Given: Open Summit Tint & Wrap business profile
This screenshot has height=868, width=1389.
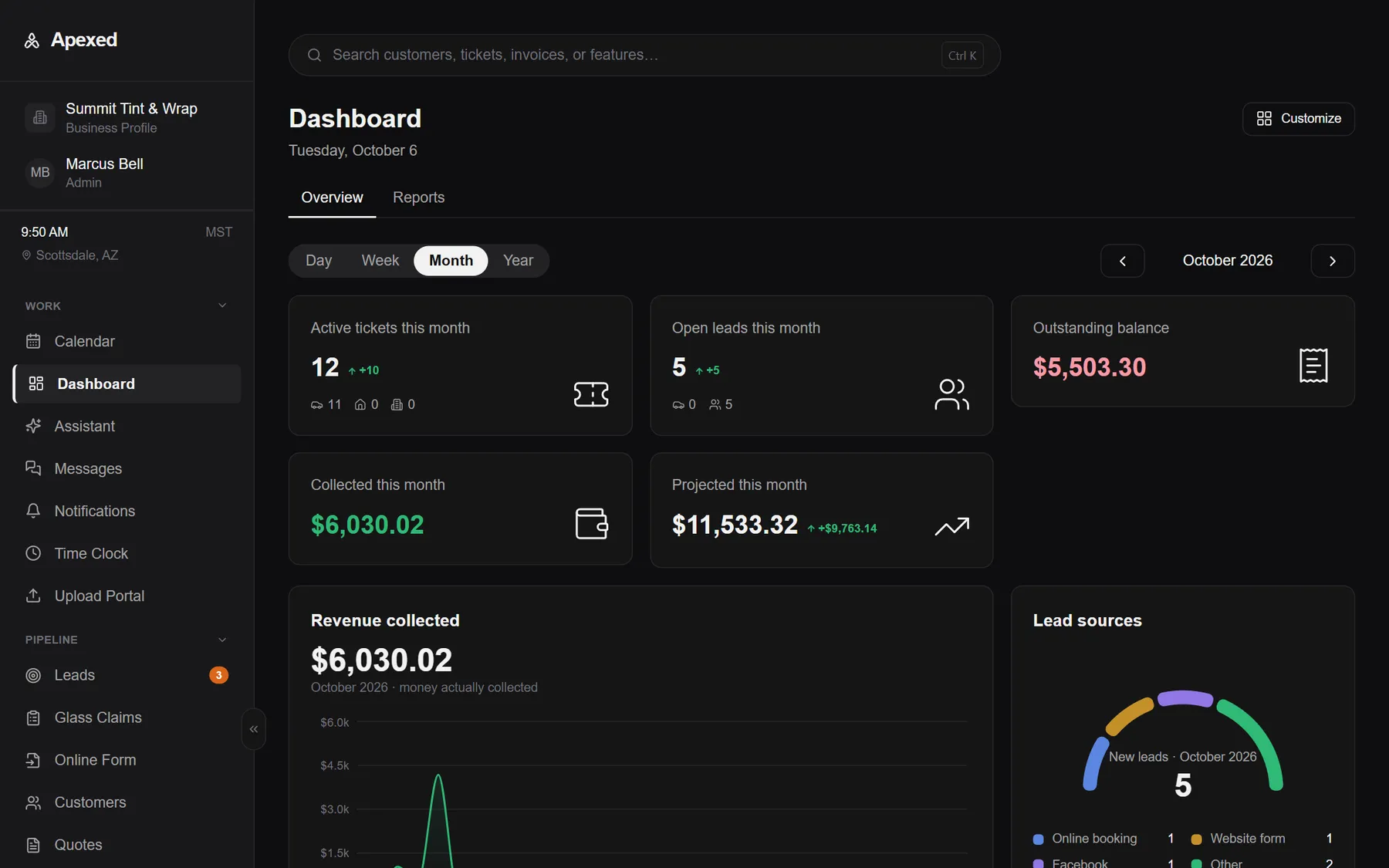Looking at the screenshot, I should click(x=127, y=118).
